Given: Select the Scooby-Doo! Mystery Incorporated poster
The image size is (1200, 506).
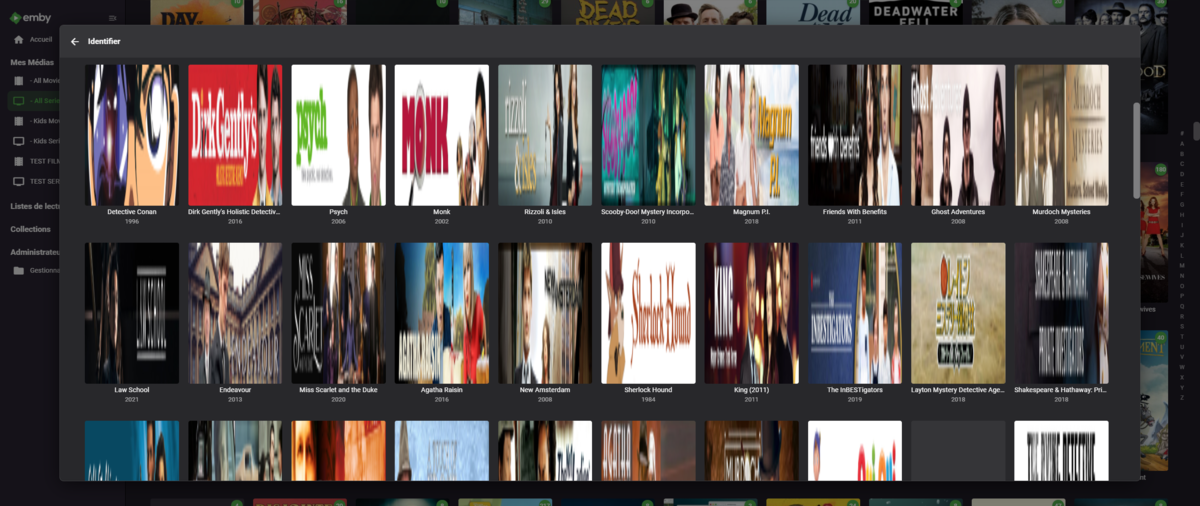Looking at the screenshot, I should coord(648,135).
